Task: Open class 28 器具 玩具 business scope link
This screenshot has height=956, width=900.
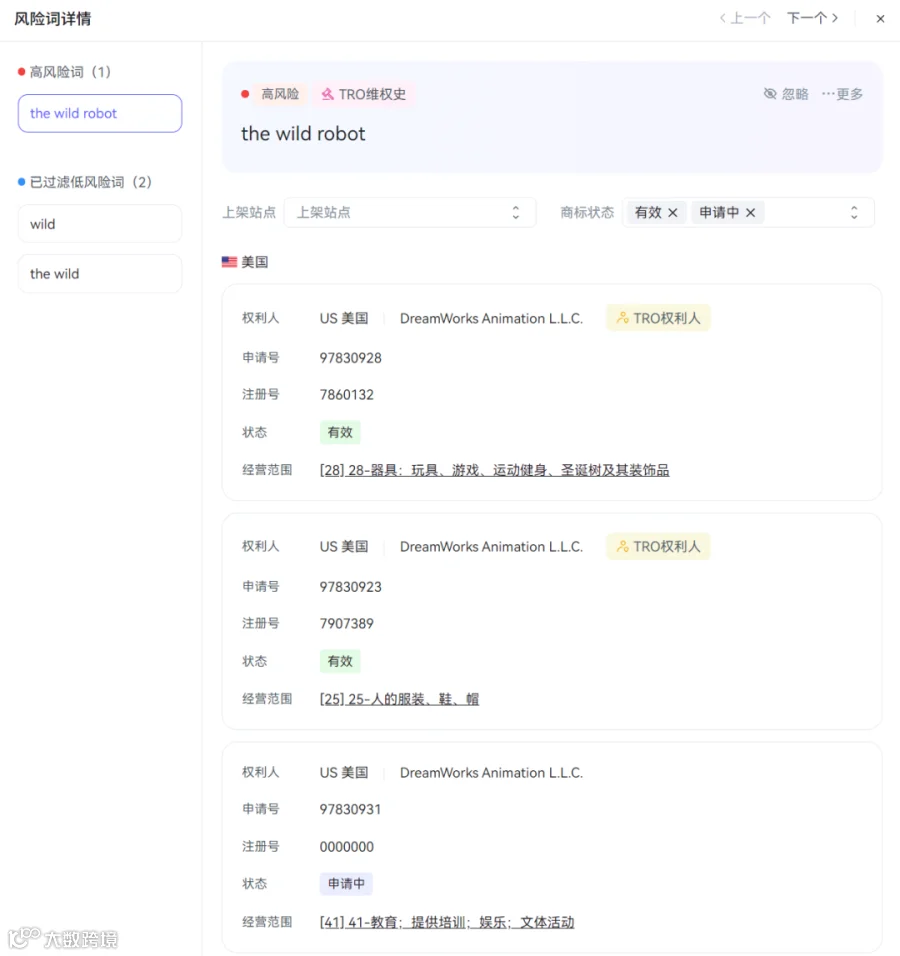Action: point(495,470)
